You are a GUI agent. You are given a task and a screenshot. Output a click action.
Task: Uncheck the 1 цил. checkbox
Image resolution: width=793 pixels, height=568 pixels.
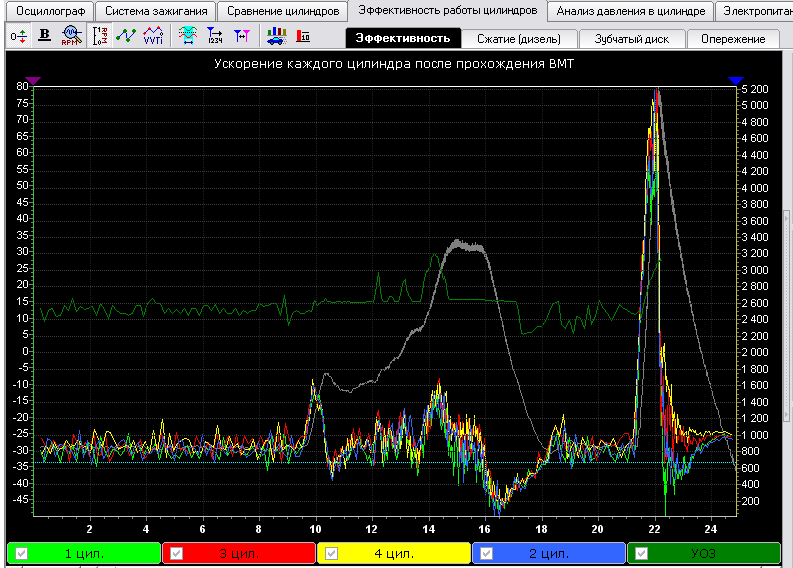pos(21,553)
